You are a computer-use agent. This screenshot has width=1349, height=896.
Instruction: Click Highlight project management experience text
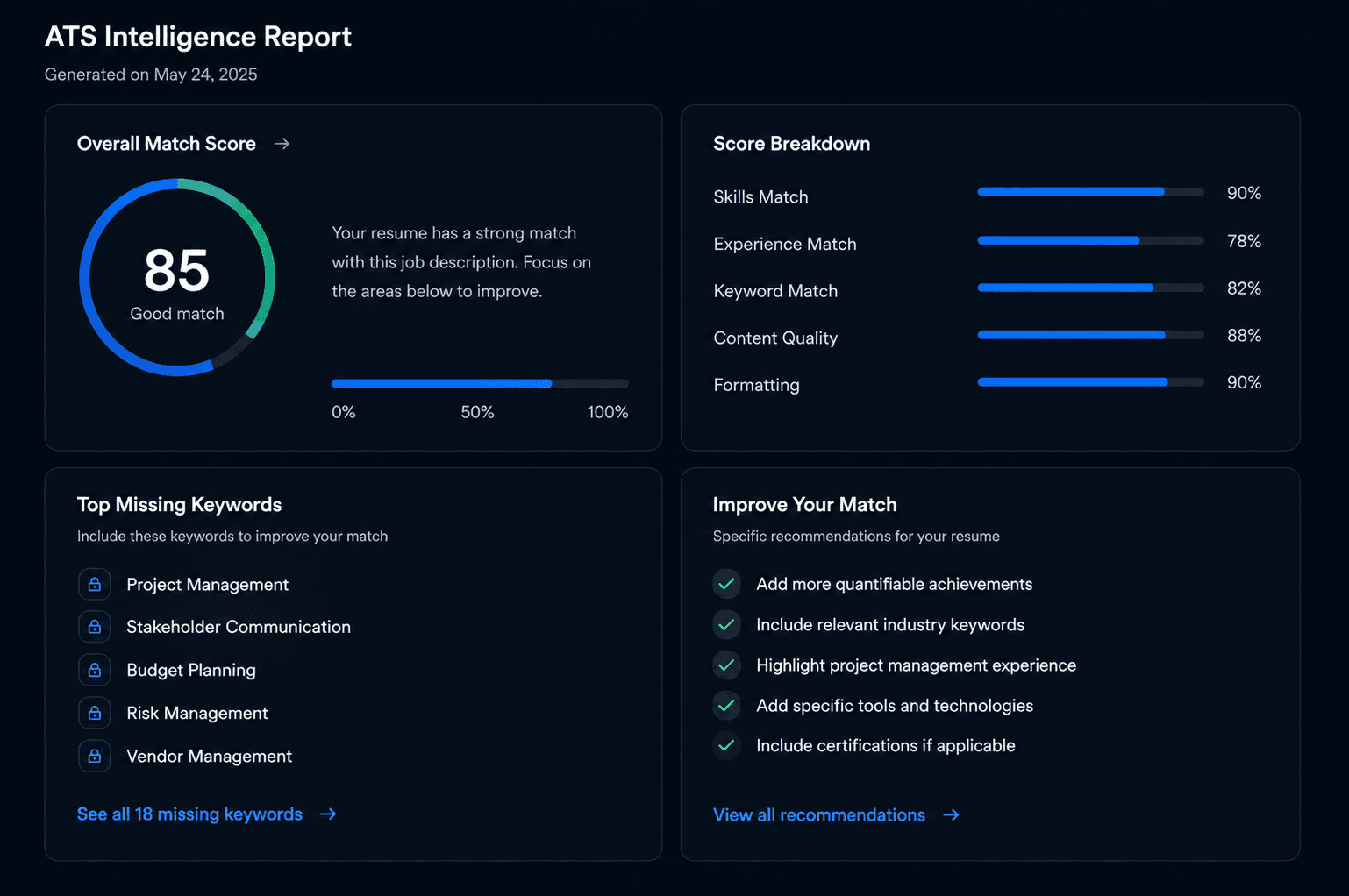point(917,665)
